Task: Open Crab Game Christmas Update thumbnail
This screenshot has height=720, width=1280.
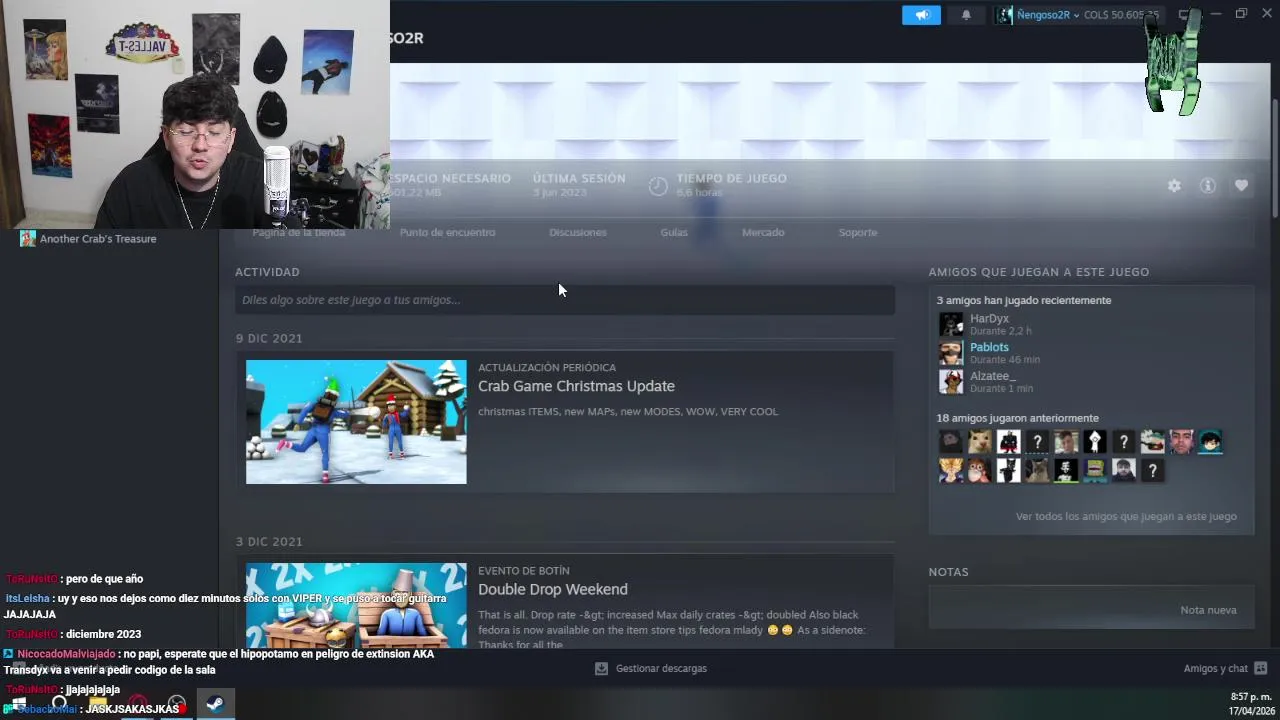Action: coord(356,422)
